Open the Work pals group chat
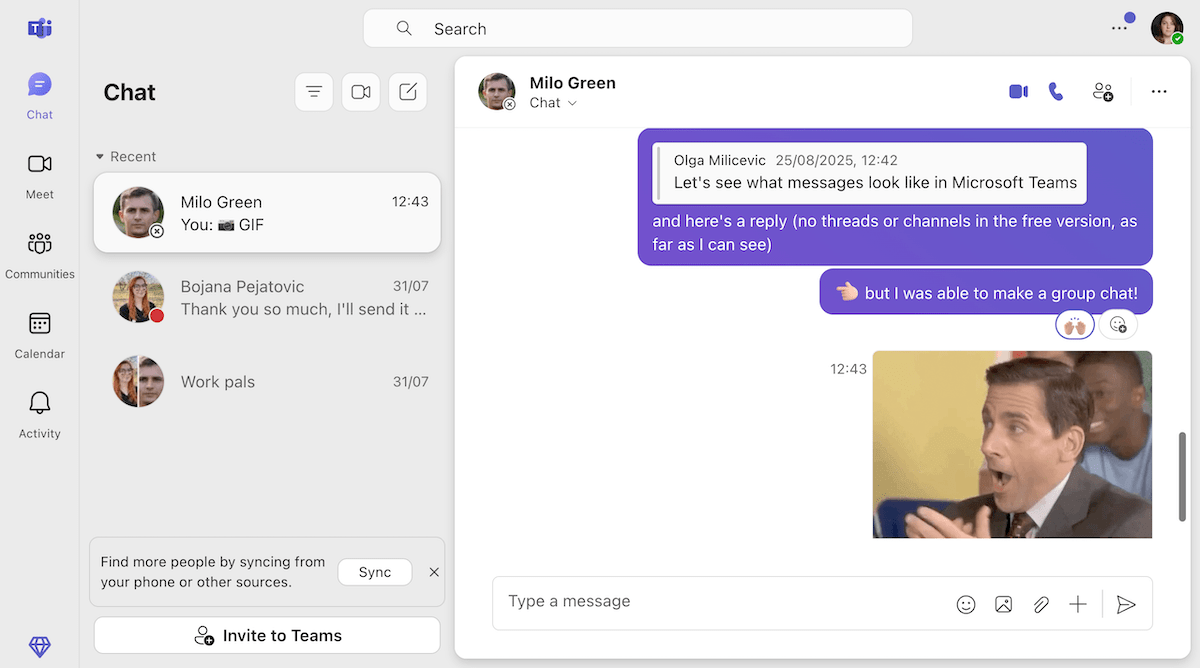The width and height of the screenshot is (1200, 668). (267, 381)
